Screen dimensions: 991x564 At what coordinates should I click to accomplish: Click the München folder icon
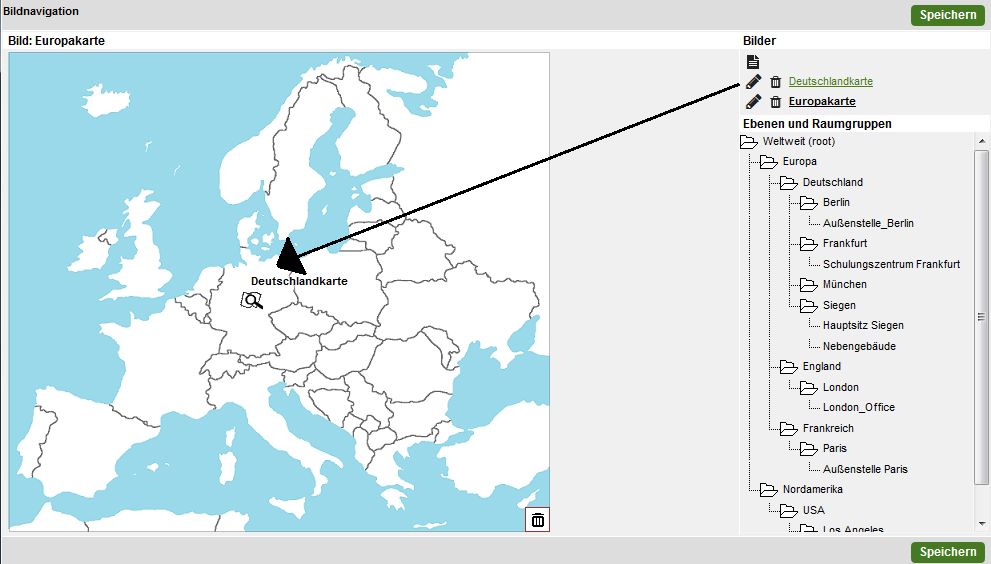click(809, 285)
